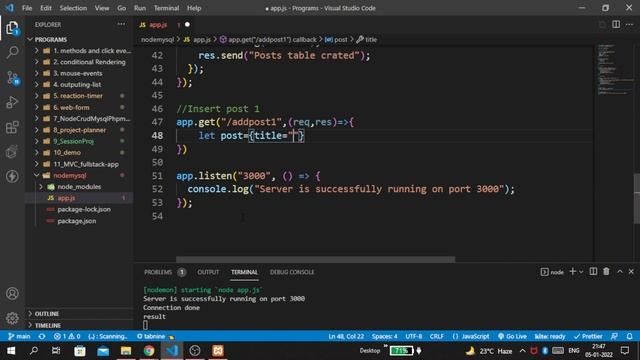The height and width of the screenshot is (360, 640).
Task: Open the Run menu
Action: pyautogui.click(x=140, y=8)
